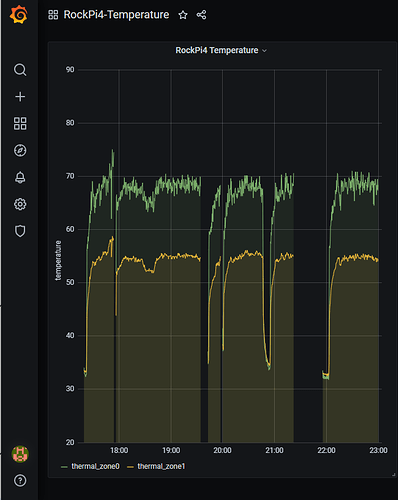Open the Alerting bell icon
Viewport: 398px width, 500px height.
pos(20,177)
